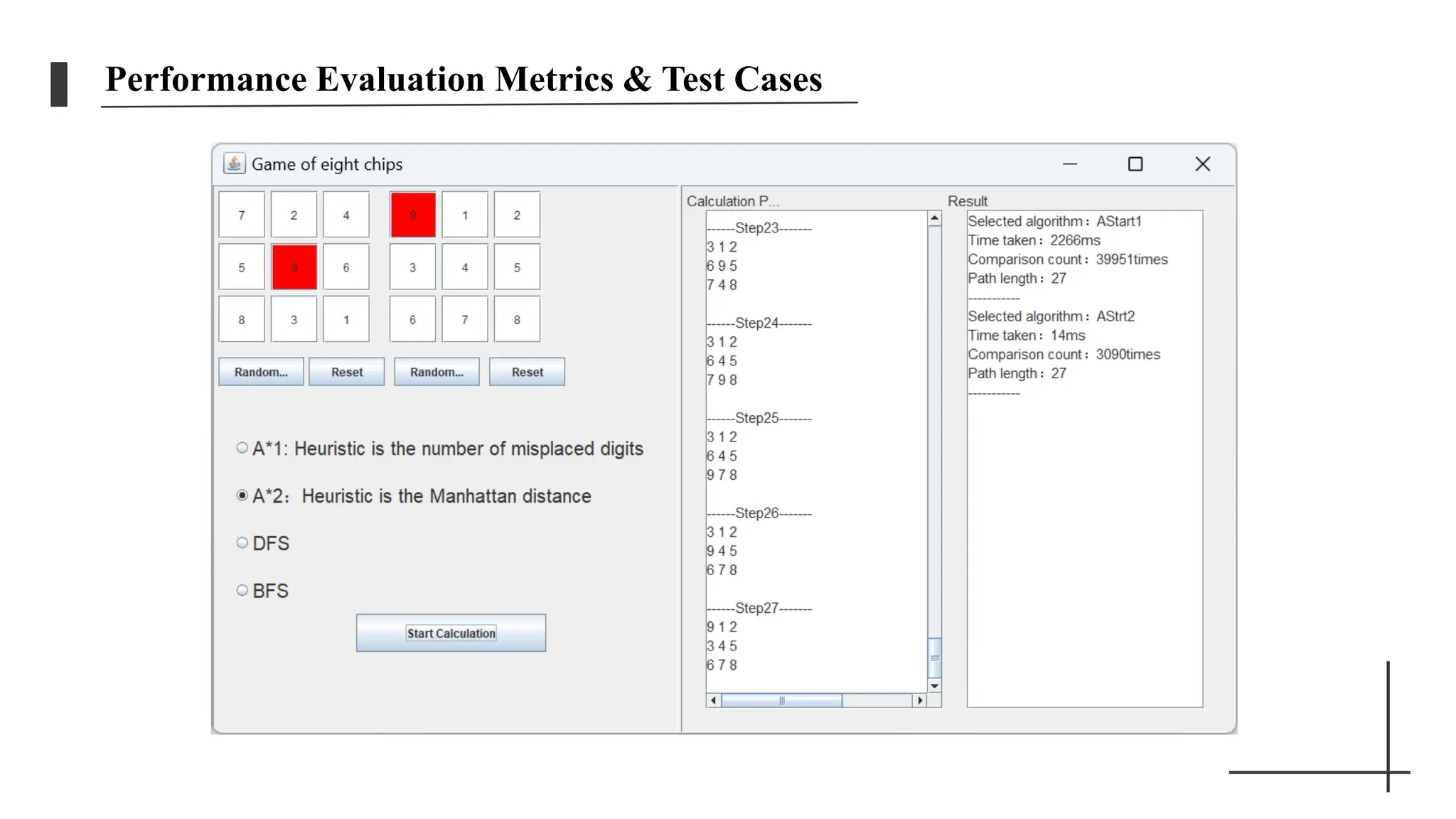Click '9 1 2' row under Step27

coord(722,627)
